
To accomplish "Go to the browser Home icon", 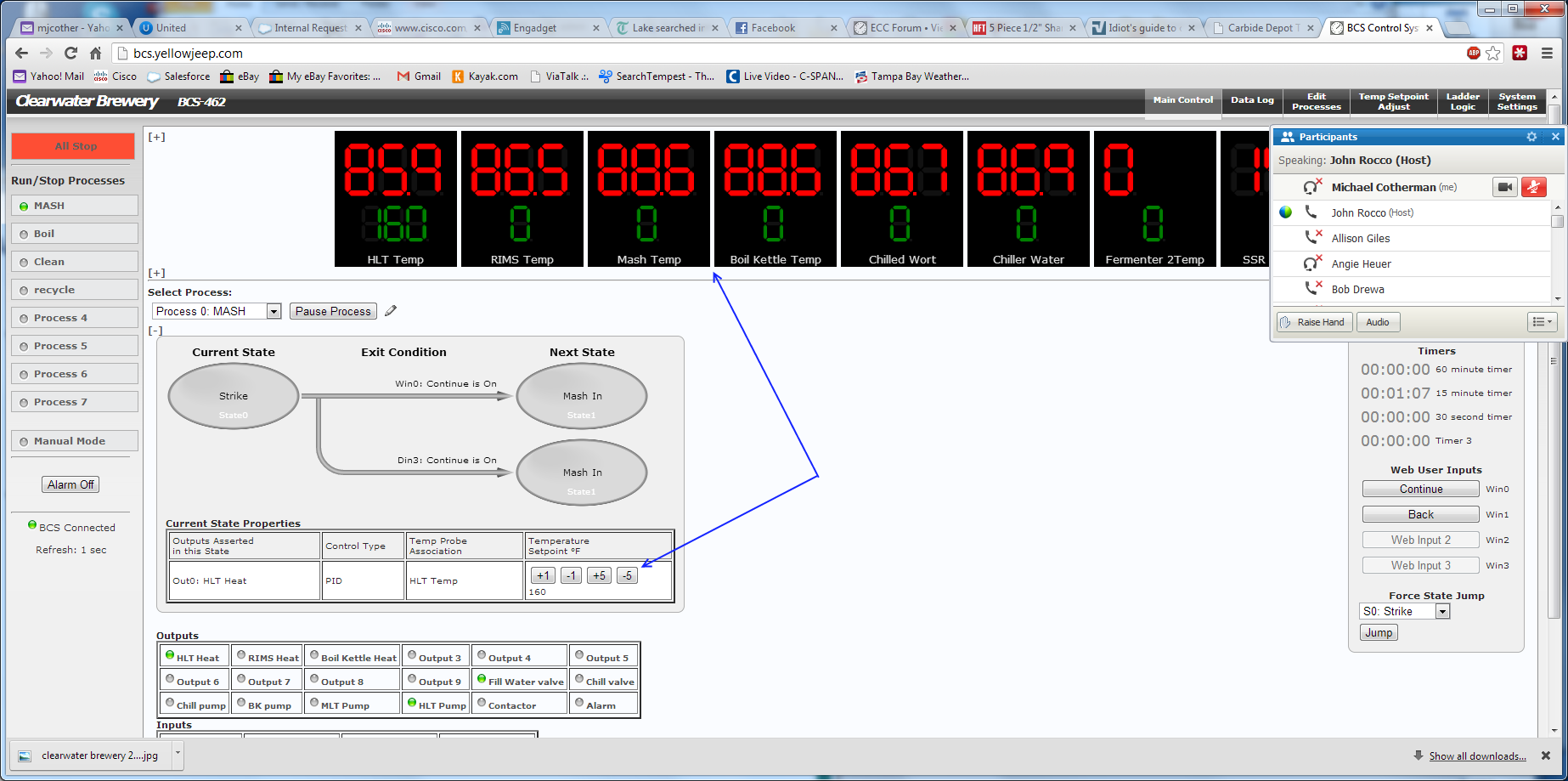I will pyautogui.click(x=95, y=53).
